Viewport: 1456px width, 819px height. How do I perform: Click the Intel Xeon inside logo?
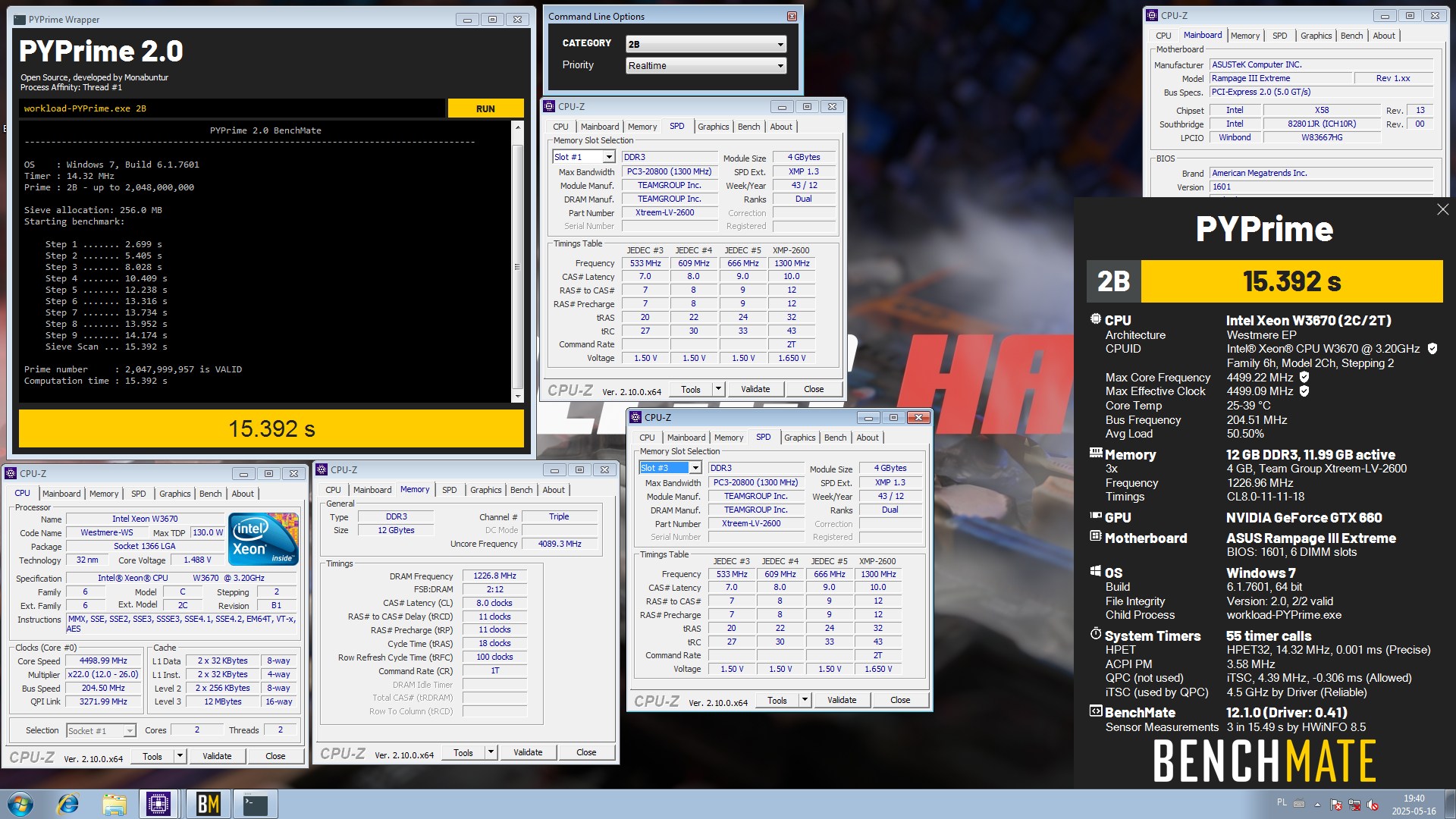click(x=264, y=539)
